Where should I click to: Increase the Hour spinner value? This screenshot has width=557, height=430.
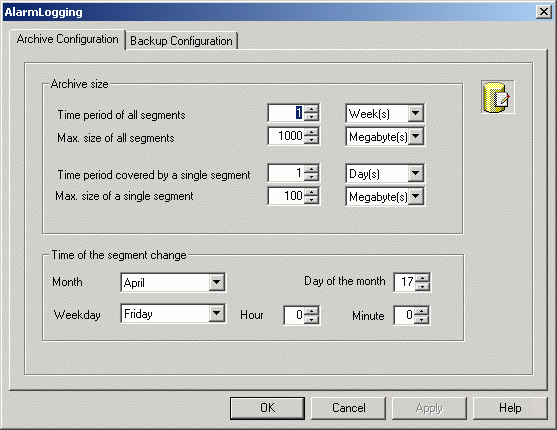pos(312,311)
